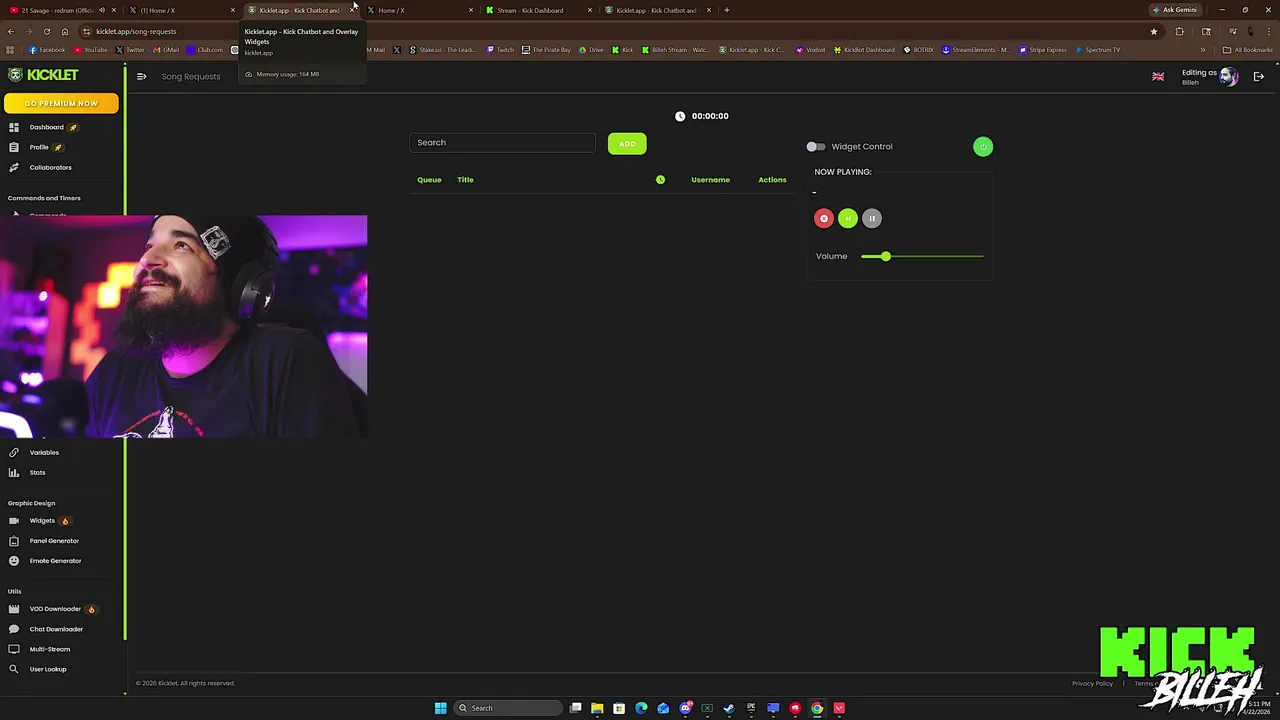Click the Stats bar chart icon
This screenshot has height=720, width=1280.
click(14, 472)
